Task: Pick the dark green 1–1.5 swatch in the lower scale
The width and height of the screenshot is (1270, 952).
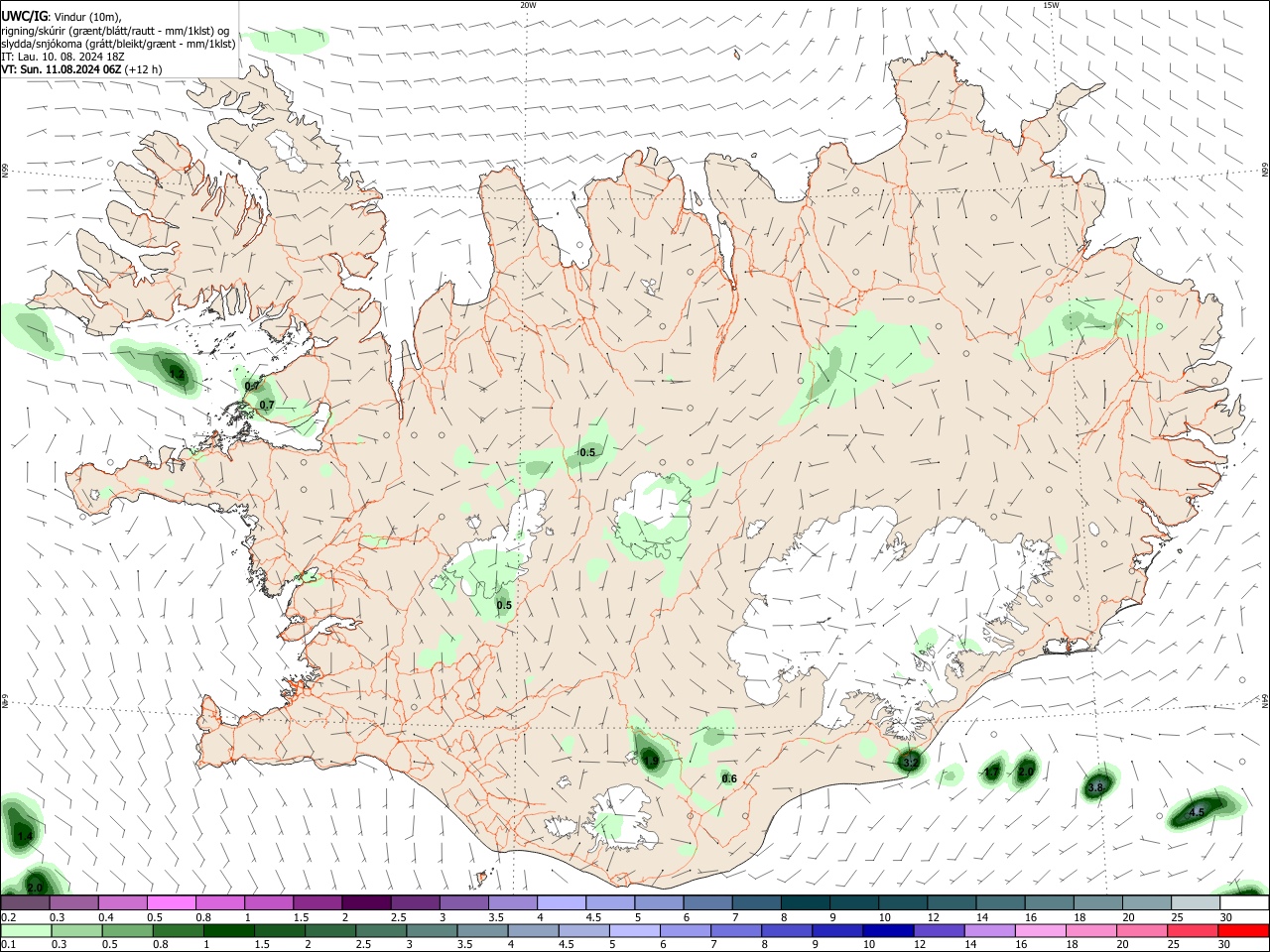Action: coord(228,930)
